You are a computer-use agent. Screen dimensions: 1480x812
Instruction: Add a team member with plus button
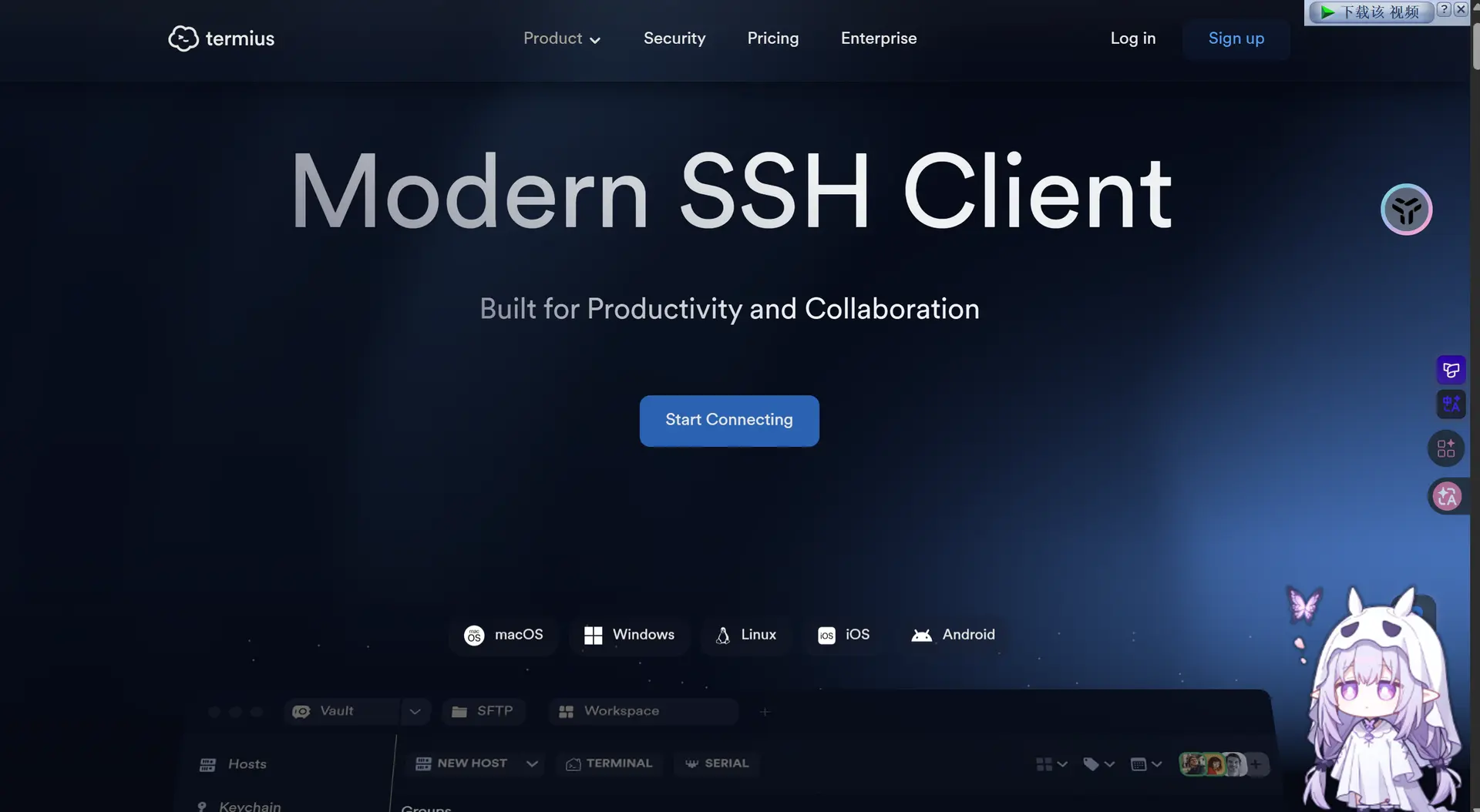coord(1256,764)
